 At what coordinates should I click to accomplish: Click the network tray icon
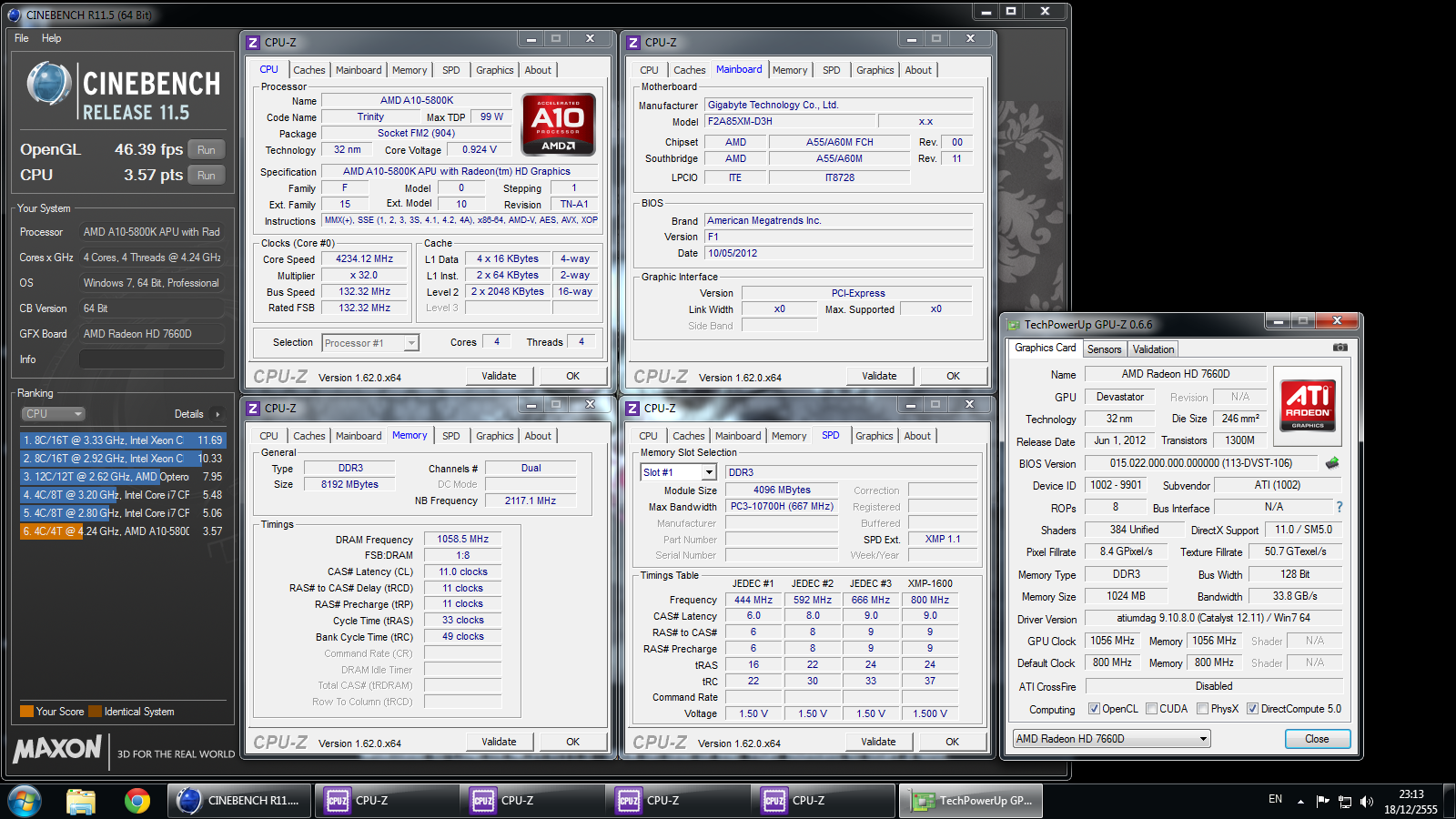click(x=1344, y=802)
